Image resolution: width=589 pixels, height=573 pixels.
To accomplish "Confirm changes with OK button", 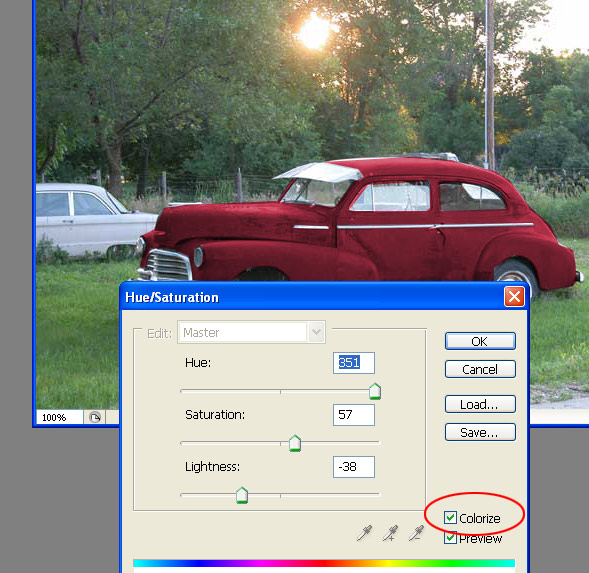I will (480, 341).
